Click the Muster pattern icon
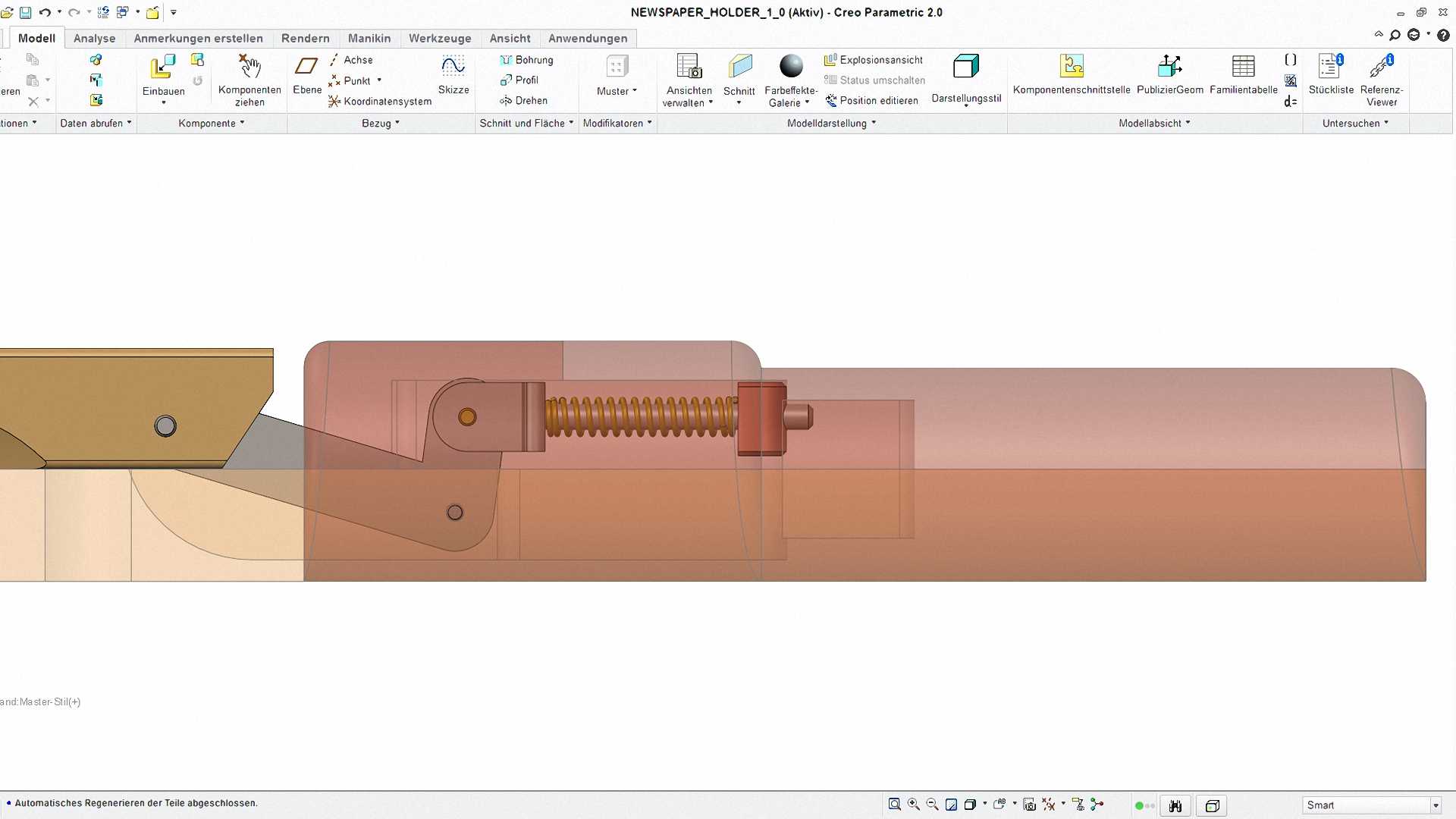 (x=617, y=67)
